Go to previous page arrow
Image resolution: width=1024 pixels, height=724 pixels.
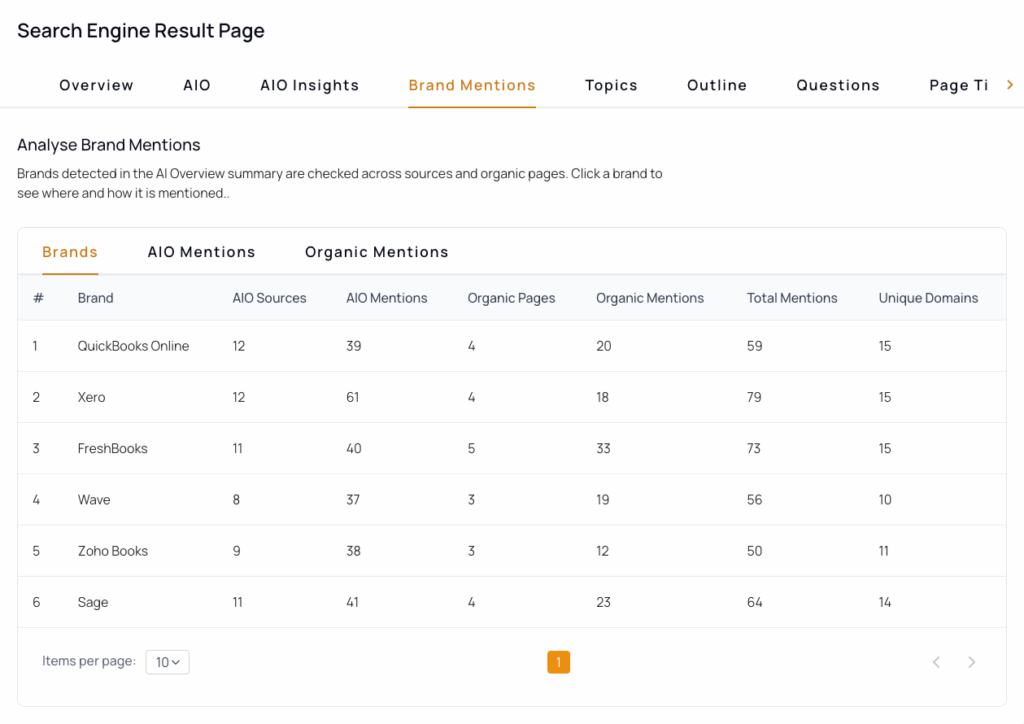[x=936, y=662]
